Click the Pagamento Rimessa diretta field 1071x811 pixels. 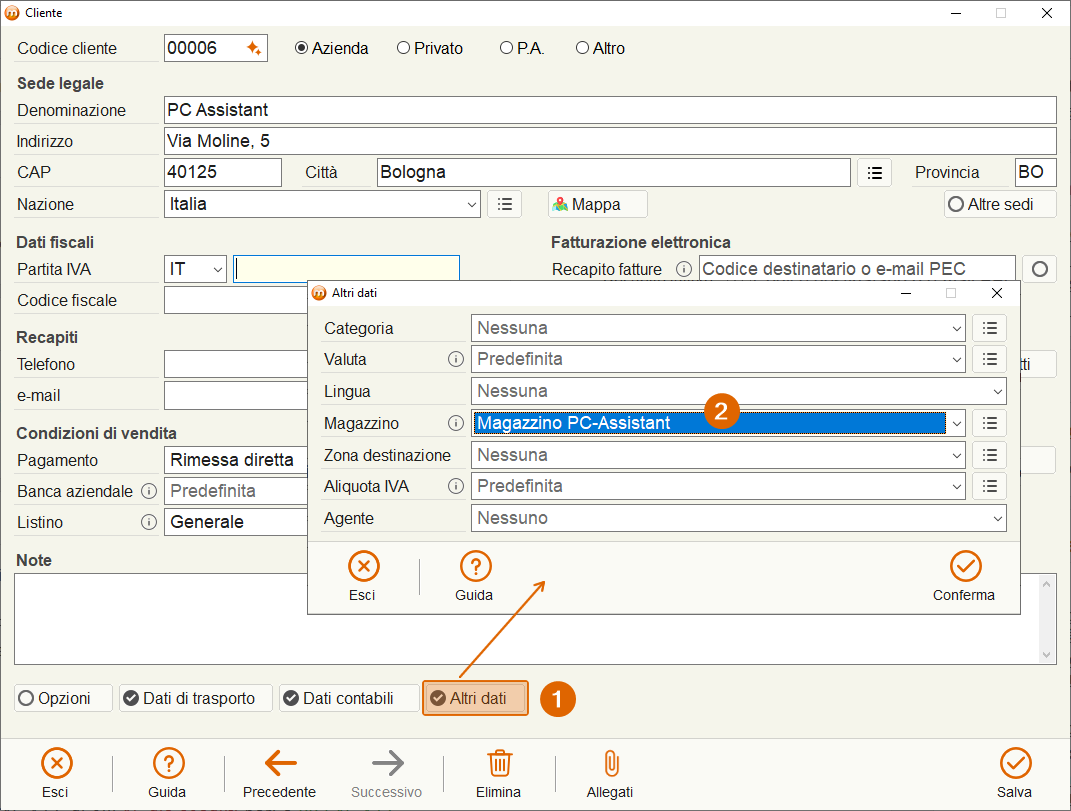(236, 460)
